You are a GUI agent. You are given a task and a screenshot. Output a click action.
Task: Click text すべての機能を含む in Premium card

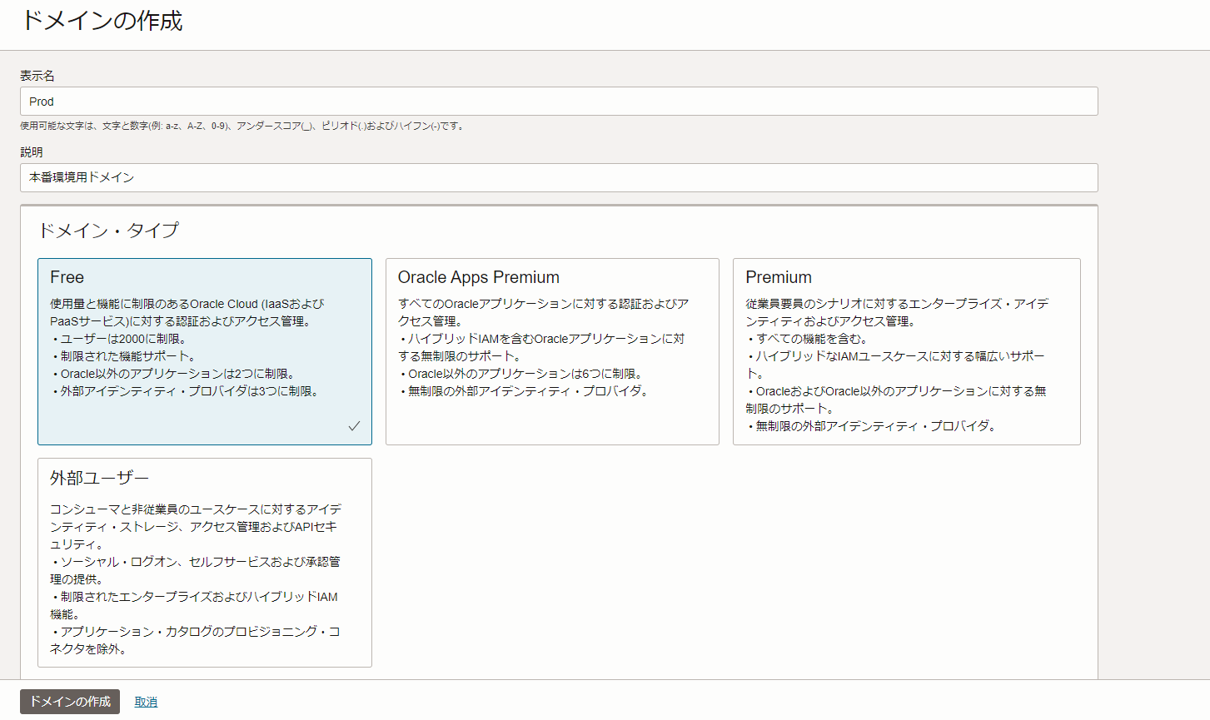click(x=812, y=339)
